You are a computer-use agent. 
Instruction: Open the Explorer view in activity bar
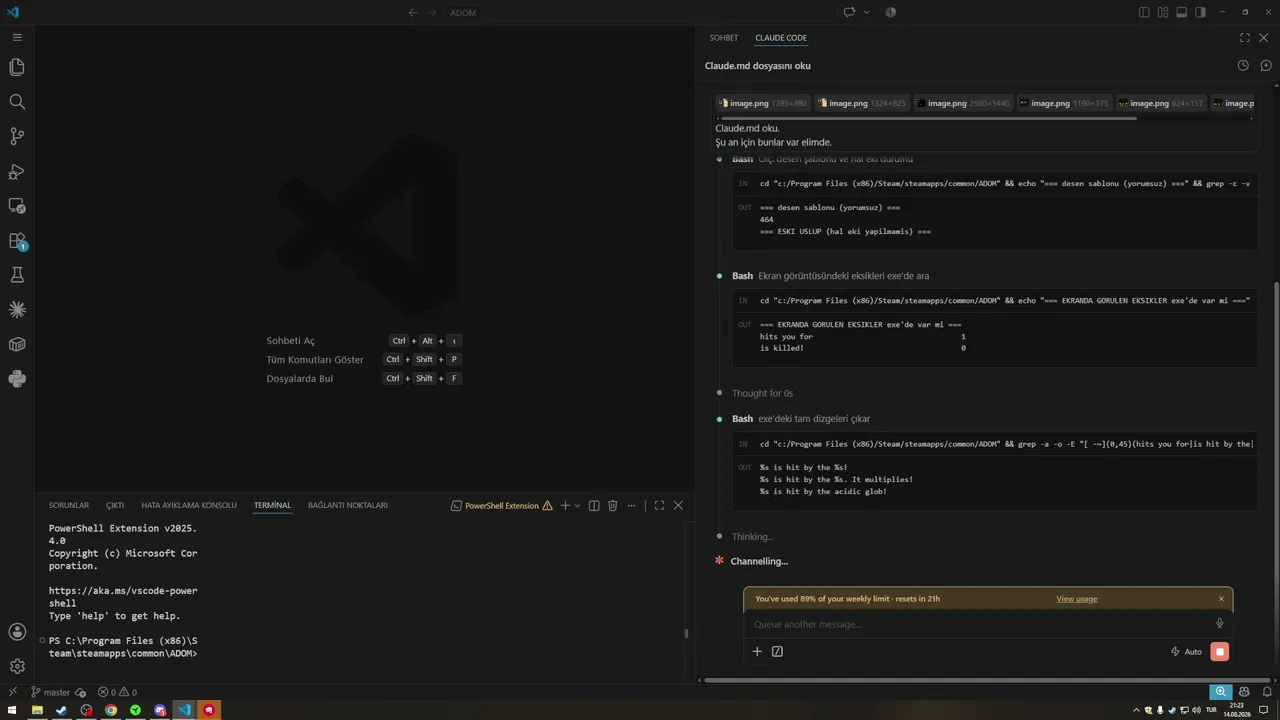(x=17, y=67)
